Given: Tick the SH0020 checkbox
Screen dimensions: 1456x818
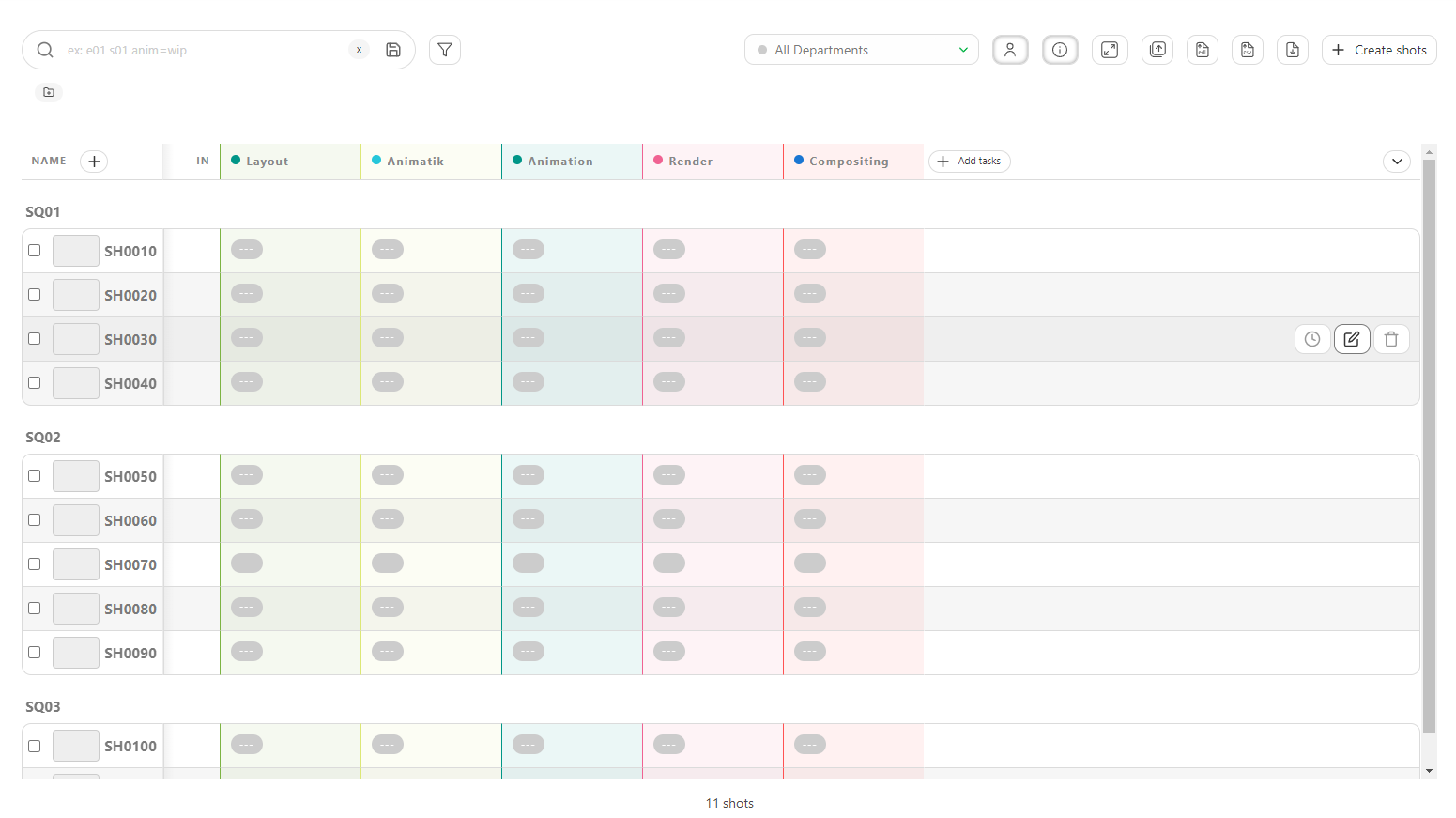Looking at the screenshot, I should pyautogui.click(x=35, y=295).
